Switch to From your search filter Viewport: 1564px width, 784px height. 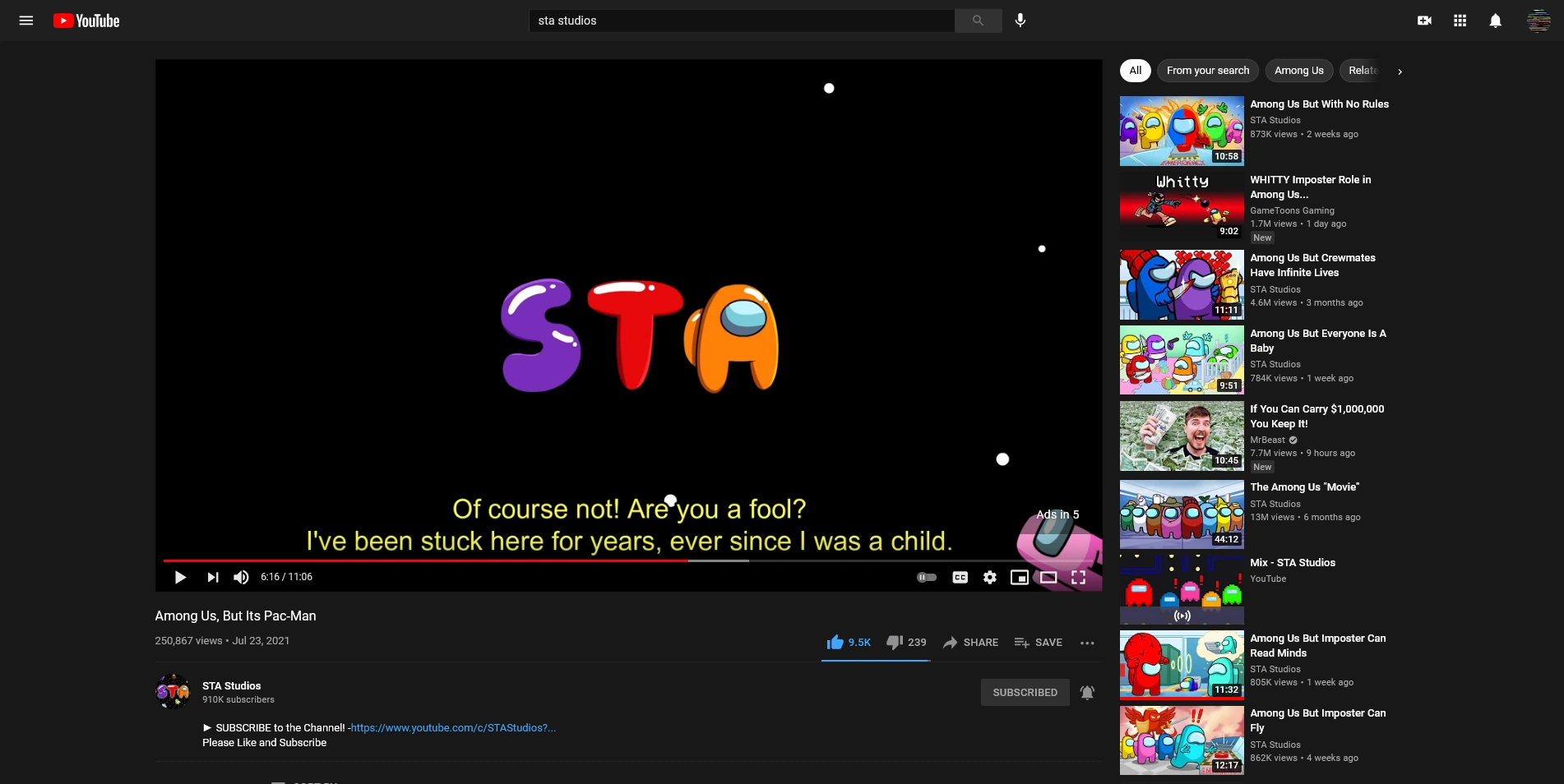(1207, 71)
